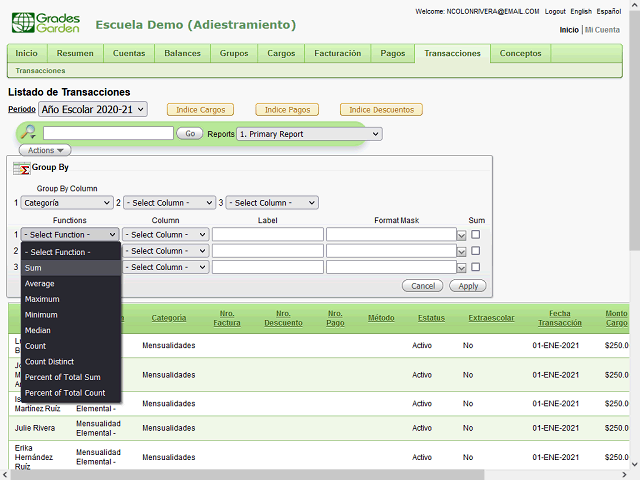Image resolution: width=640 pixels, height=480 pixels.
Task: Open the Reports Primary Report dropdown
Action: click(x=309, y=134)
